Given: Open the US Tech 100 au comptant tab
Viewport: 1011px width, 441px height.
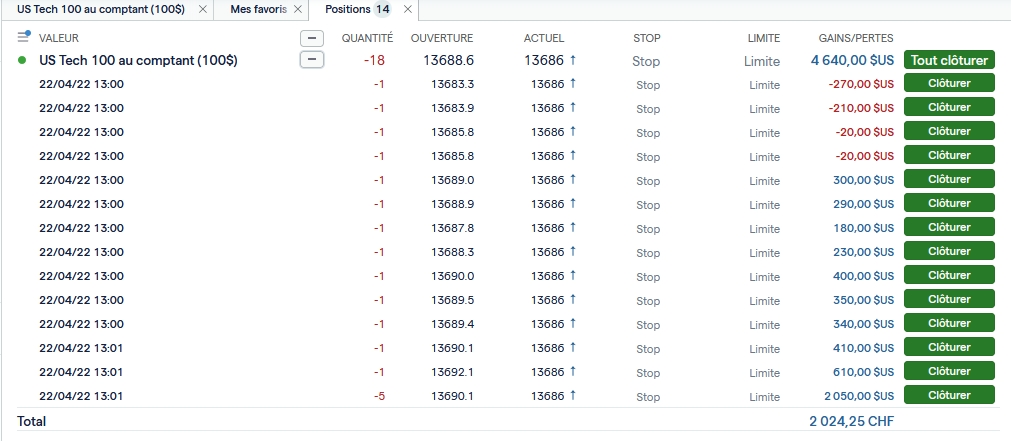Looking at the screenshot, I should (x=101, y=9).
